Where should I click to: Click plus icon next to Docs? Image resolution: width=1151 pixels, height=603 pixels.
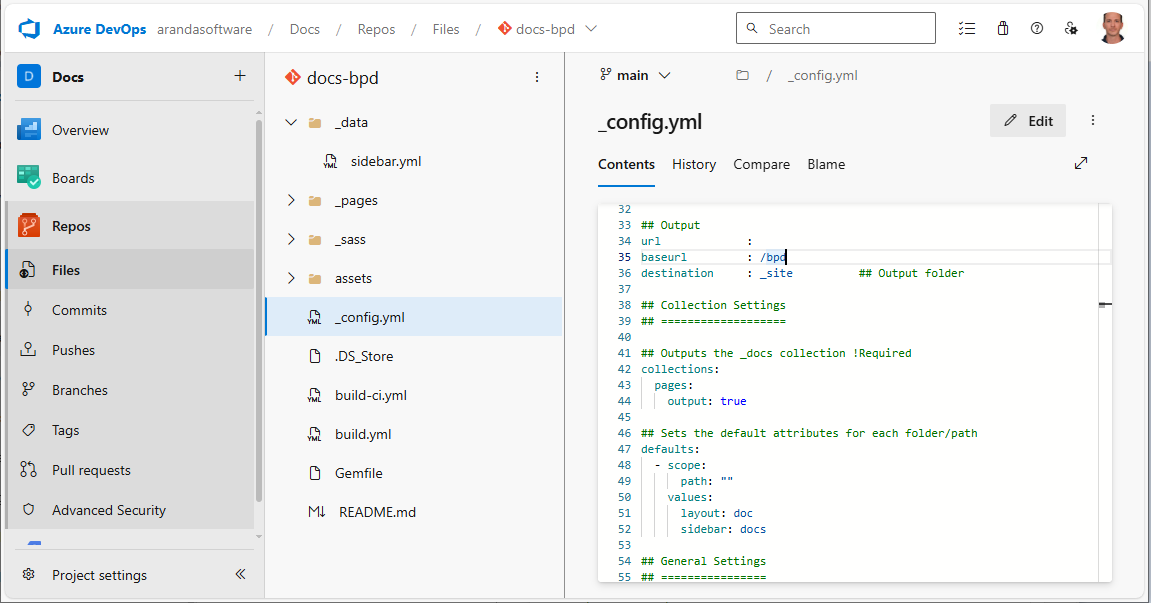click(x=239, y=76)
